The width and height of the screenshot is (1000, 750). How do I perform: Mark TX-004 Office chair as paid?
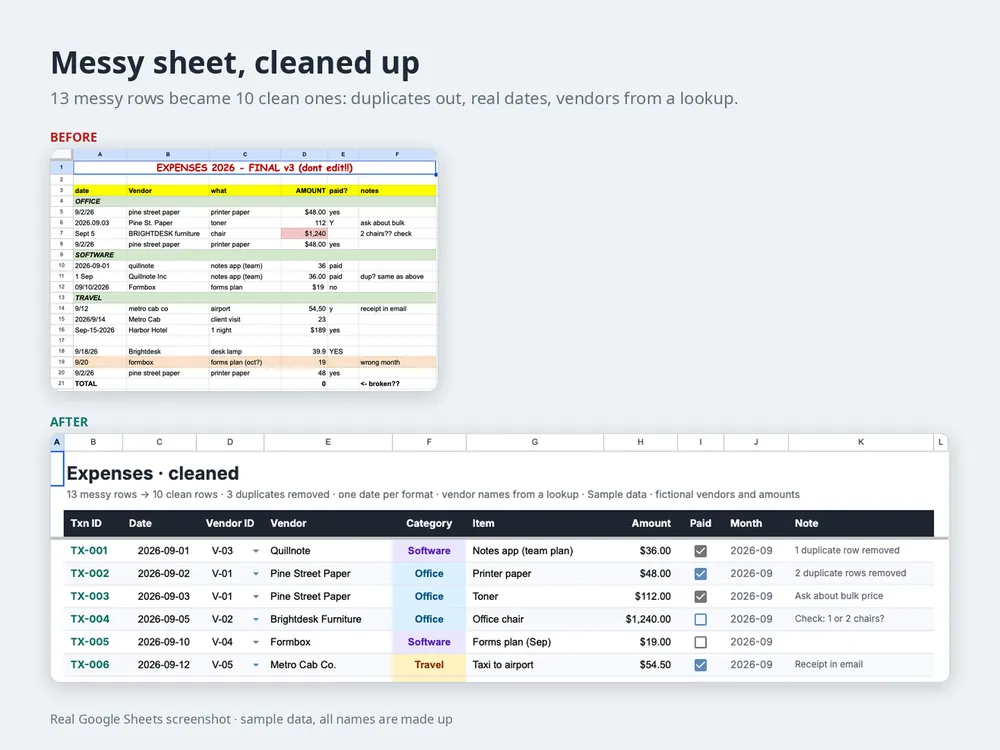[x=700, y=619]
